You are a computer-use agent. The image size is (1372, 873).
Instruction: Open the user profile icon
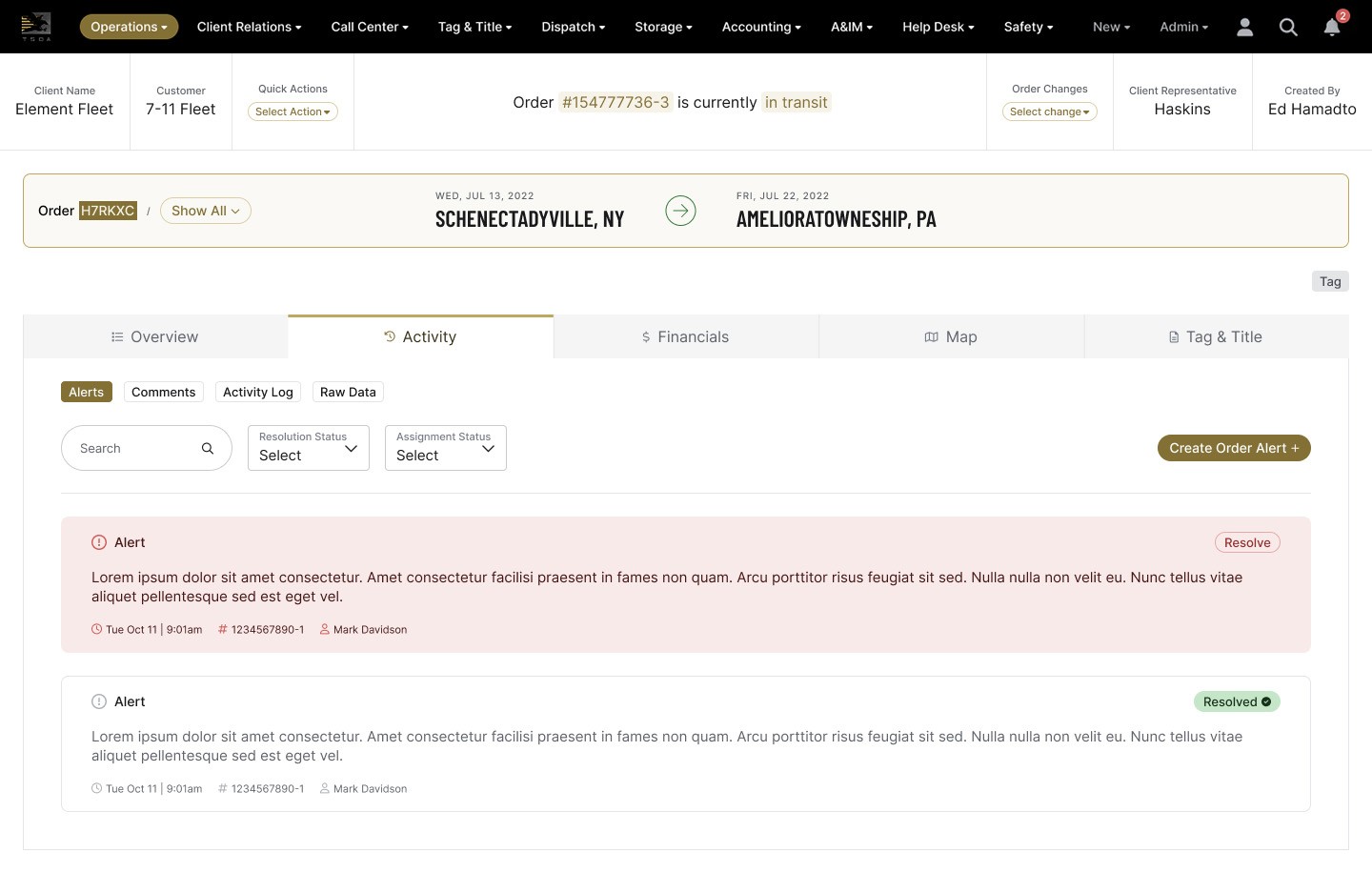pos(1244,27)
